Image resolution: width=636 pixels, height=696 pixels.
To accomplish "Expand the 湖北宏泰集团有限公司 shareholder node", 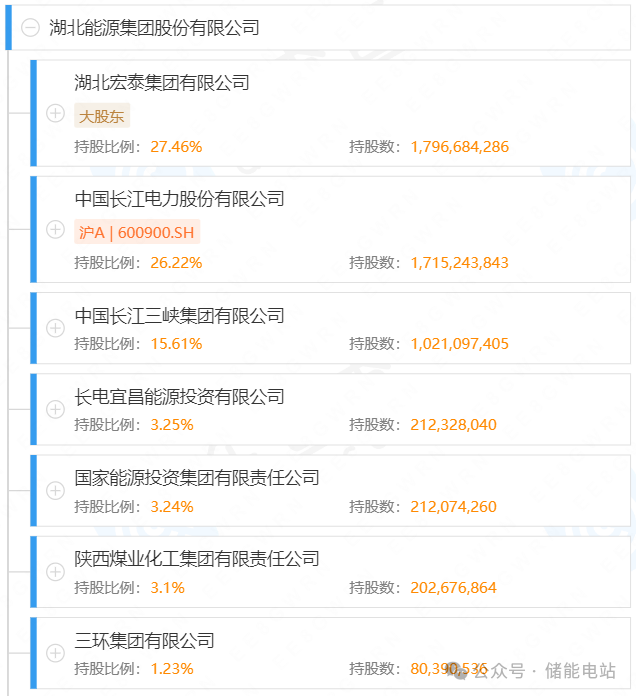I will pyautogui.click(x=56, y=114).
